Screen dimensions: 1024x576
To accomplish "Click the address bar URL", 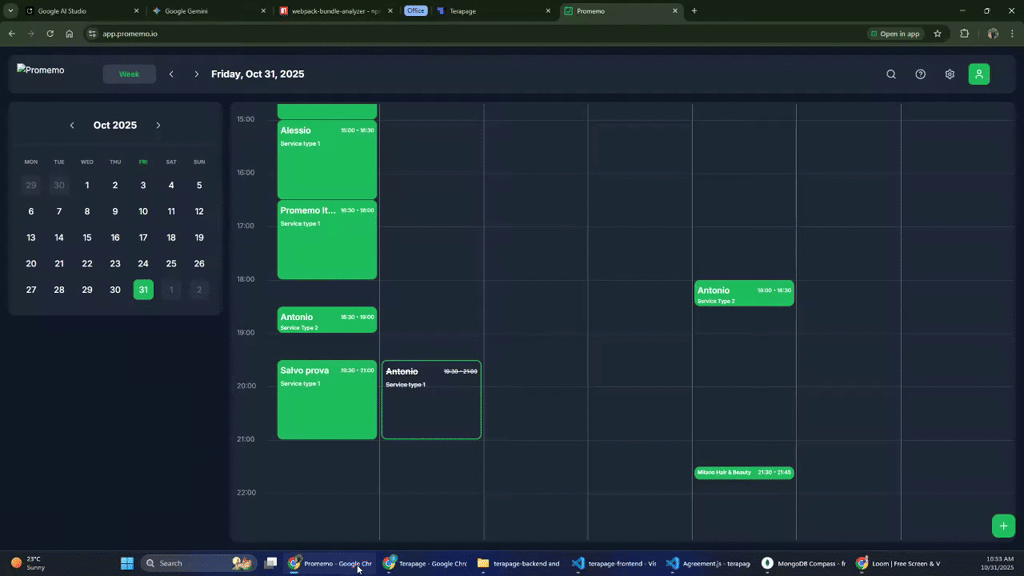I will coord(130,34).
